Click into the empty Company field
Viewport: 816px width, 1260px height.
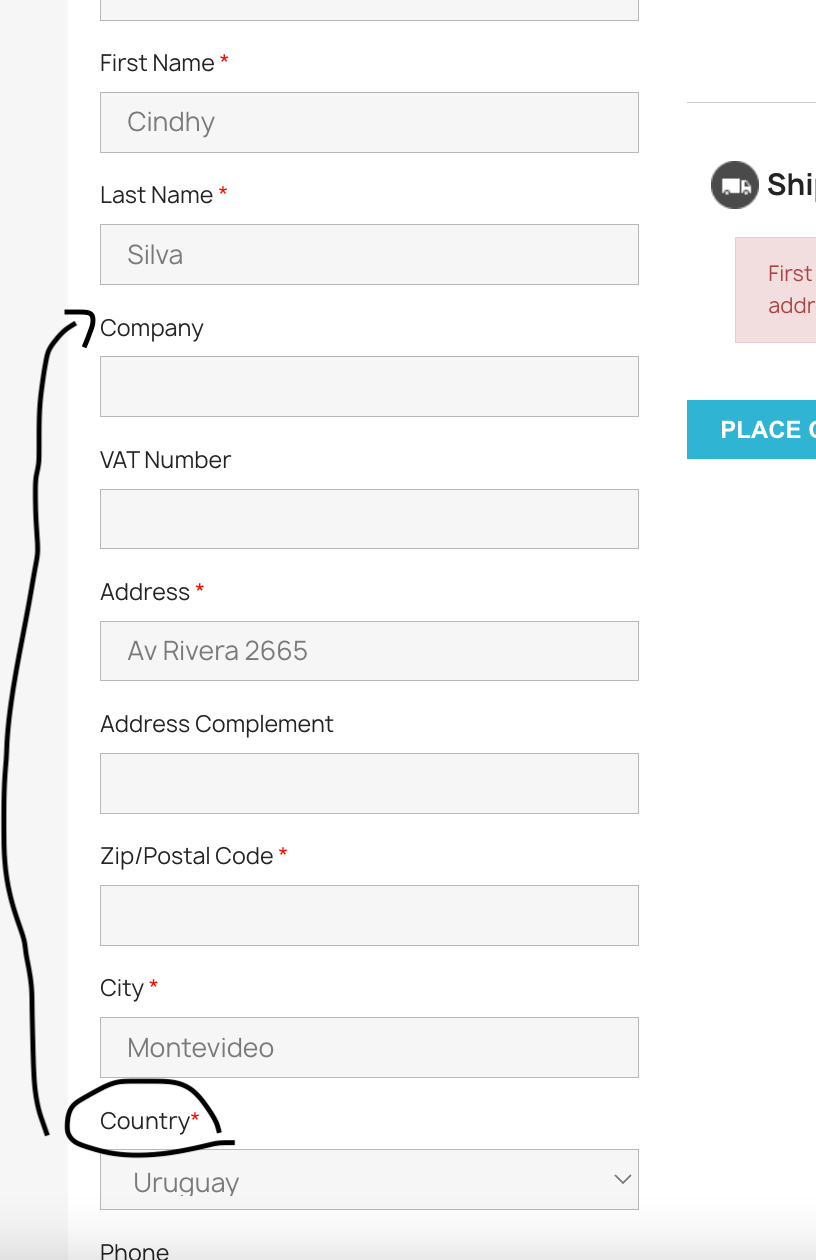[369, 387]
